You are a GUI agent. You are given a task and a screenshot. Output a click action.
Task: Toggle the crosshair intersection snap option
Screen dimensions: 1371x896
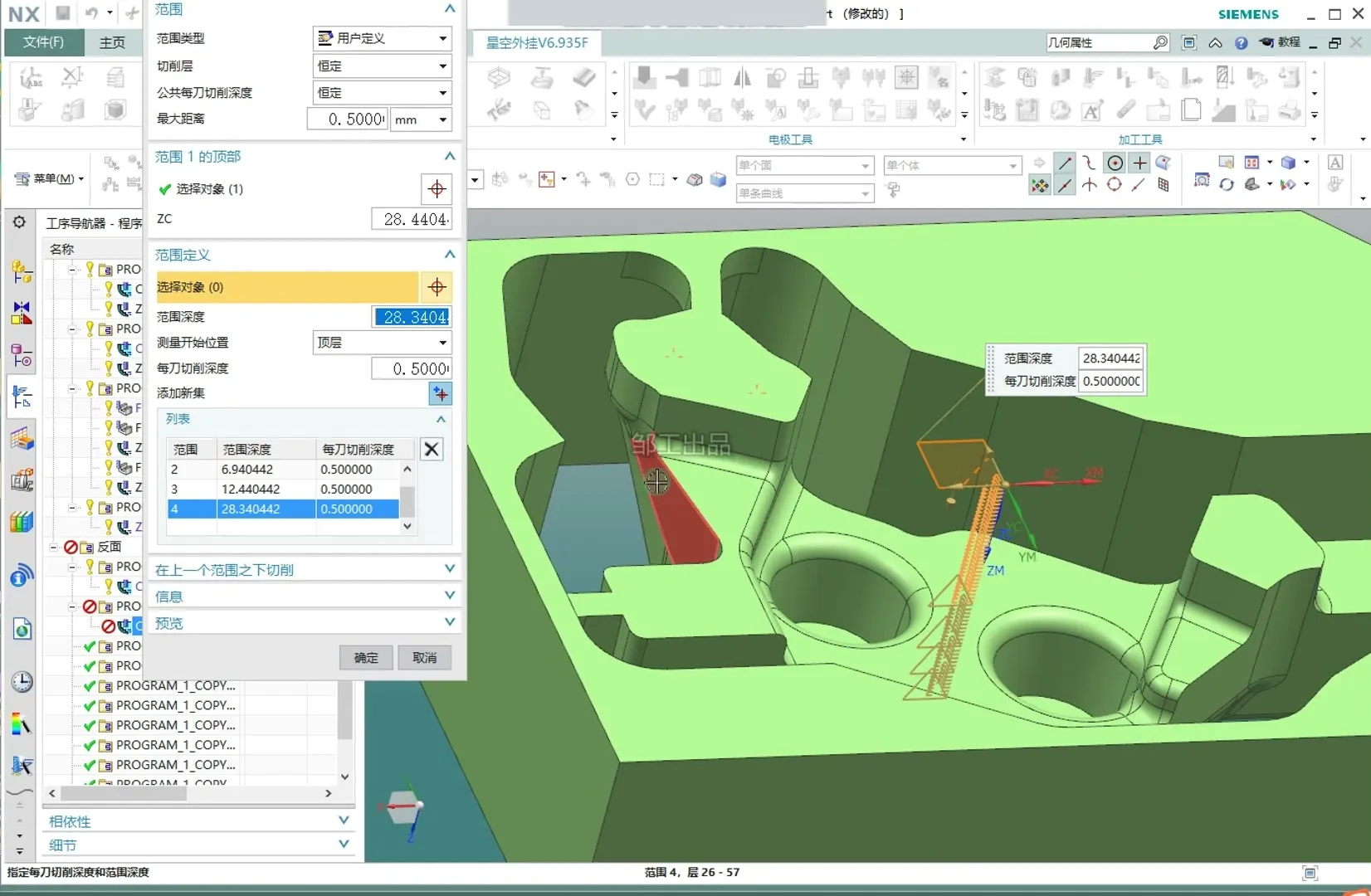coord(1139,163)
